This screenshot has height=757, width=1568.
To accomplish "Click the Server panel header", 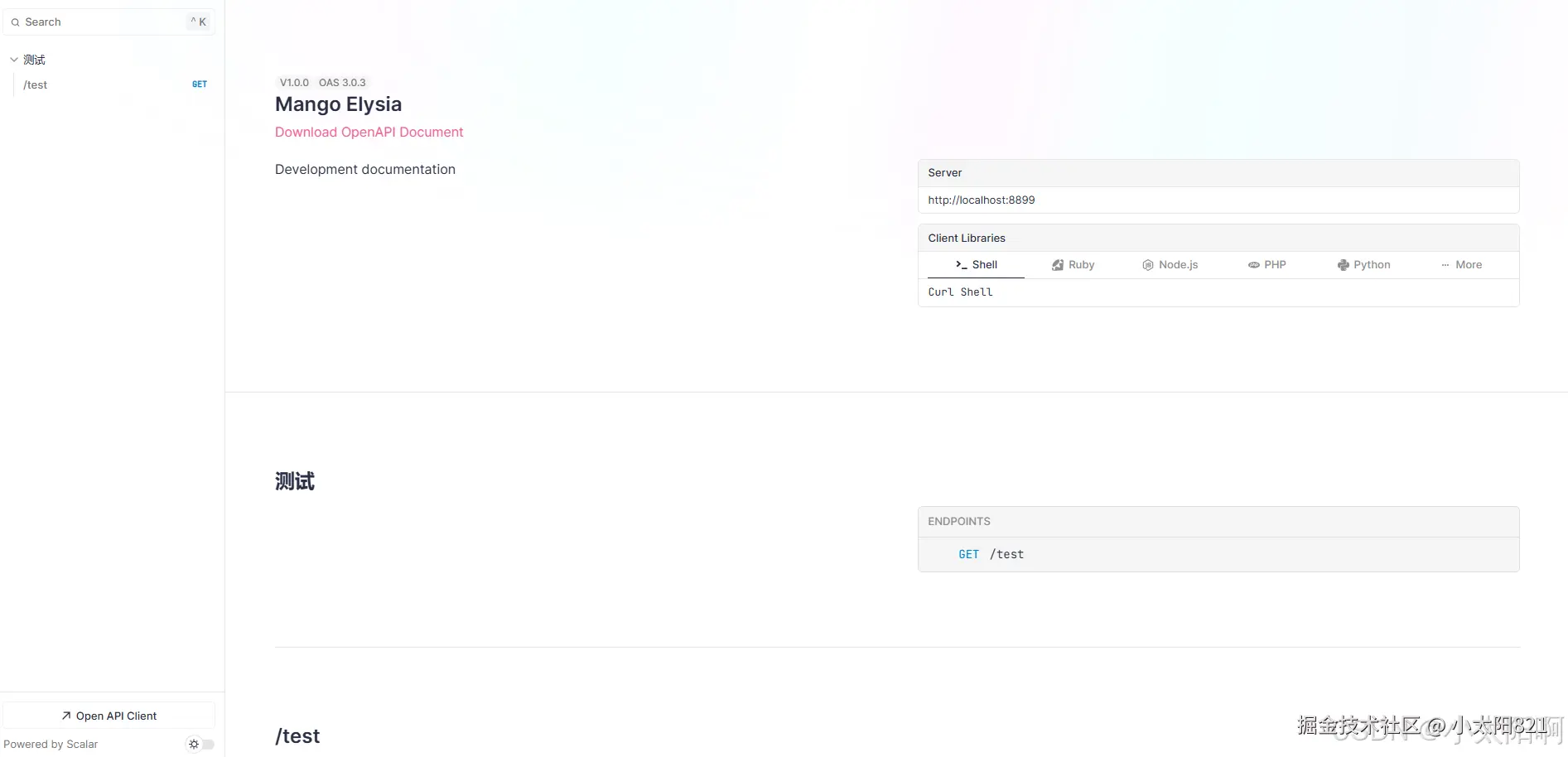I will [1218, 173].
